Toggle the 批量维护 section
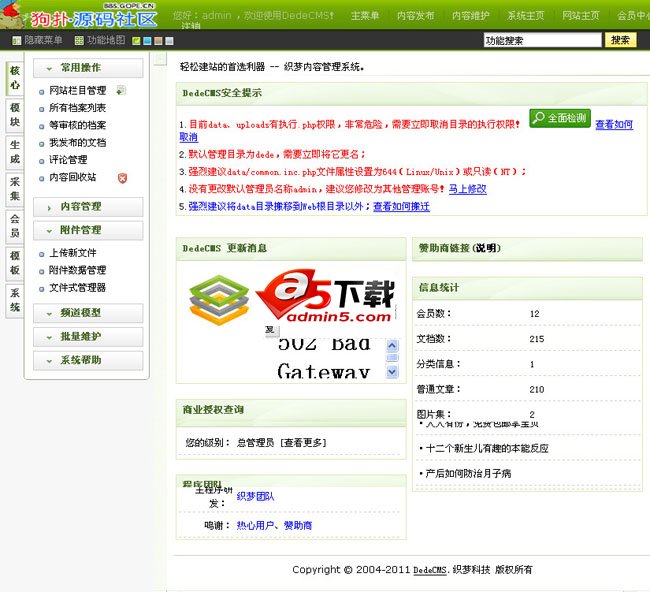 pyautogui.click(x=88, y=337)
